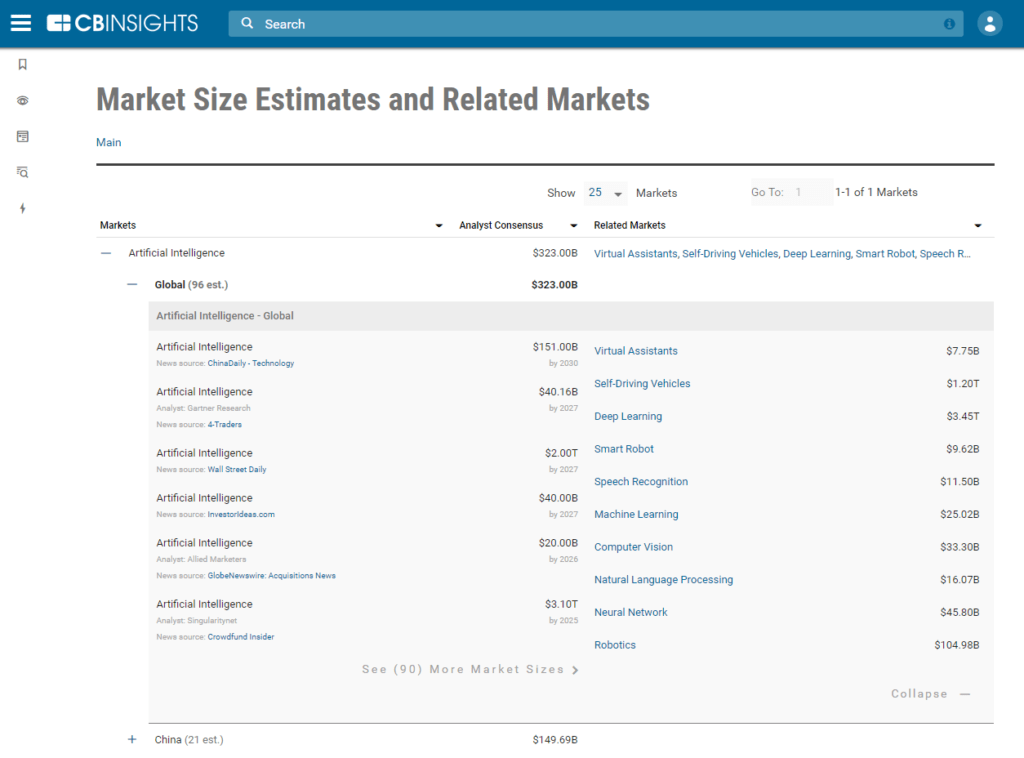This screenshot has width=1024, height=758.
Task: Open the news feed sidebar icon
Action: point(22,136)
